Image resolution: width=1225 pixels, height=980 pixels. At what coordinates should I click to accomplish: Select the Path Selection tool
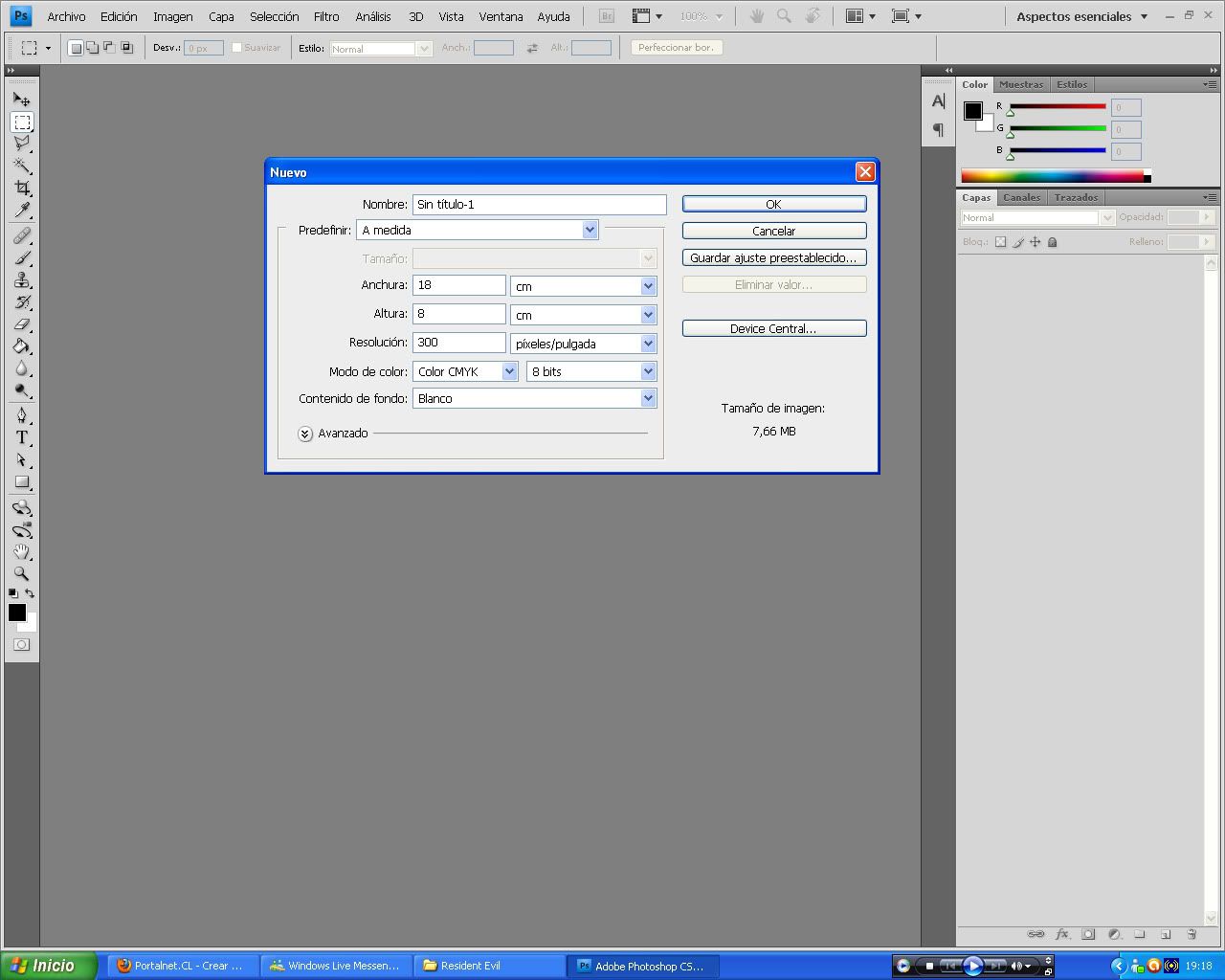(x=21, y=459)
